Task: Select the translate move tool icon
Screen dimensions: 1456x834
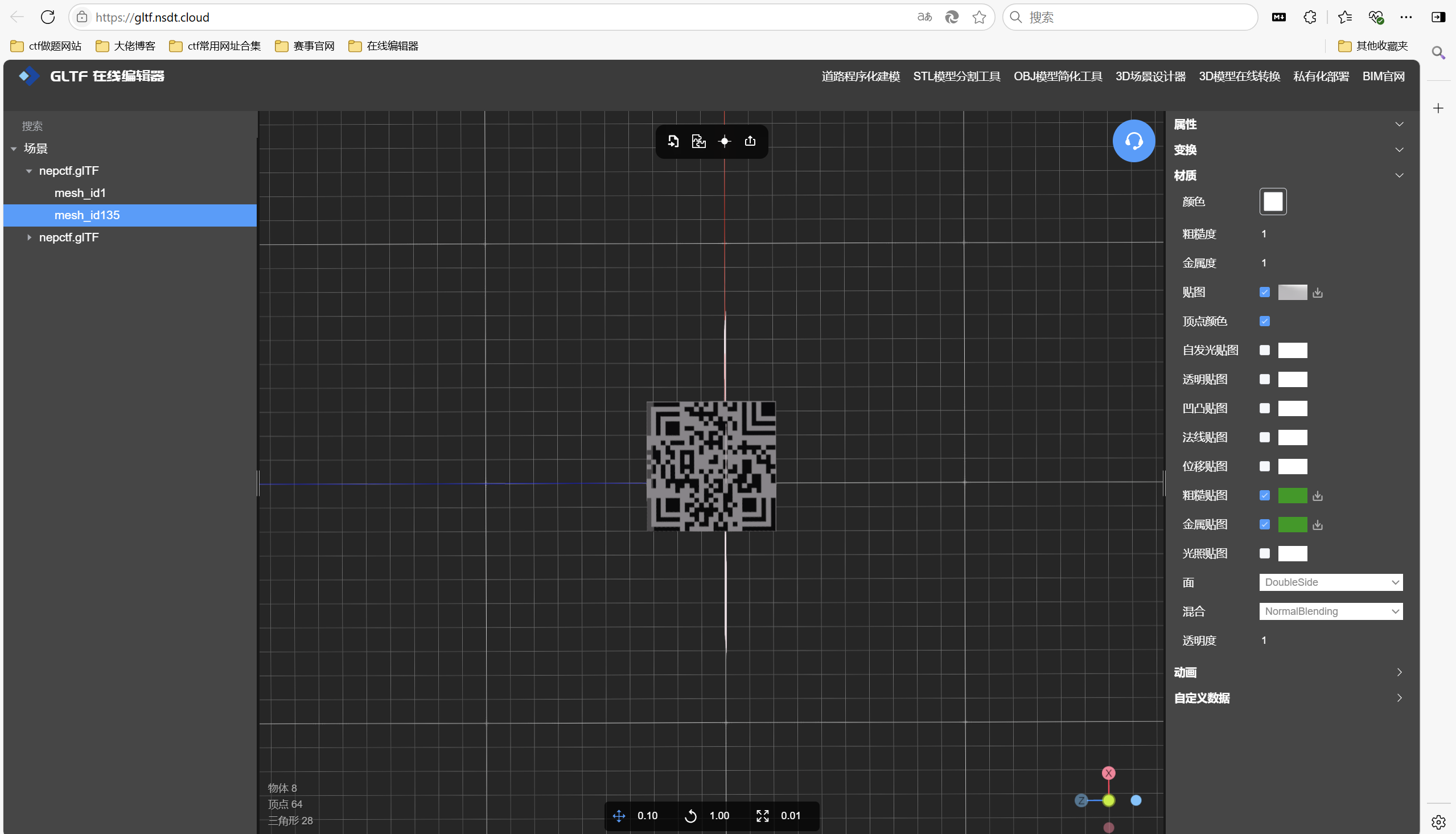Action: pos(619,816)
